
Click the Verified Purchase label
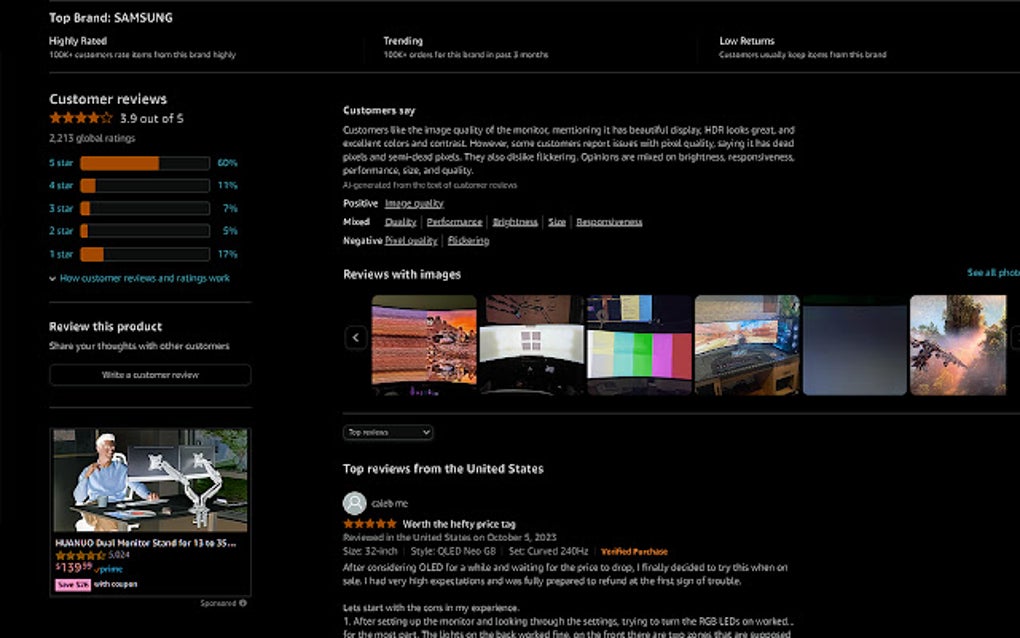634,552
